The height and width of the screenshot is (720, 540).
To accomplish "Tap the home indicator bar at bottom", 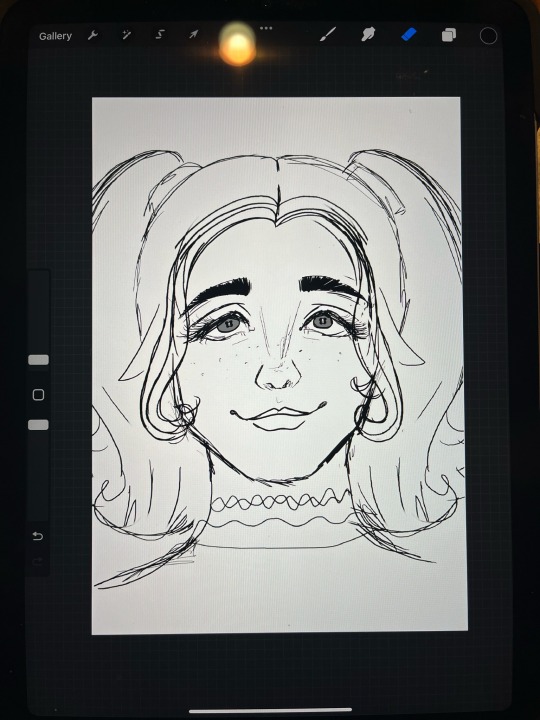I will pyautogui.click(x=270, y=711).
